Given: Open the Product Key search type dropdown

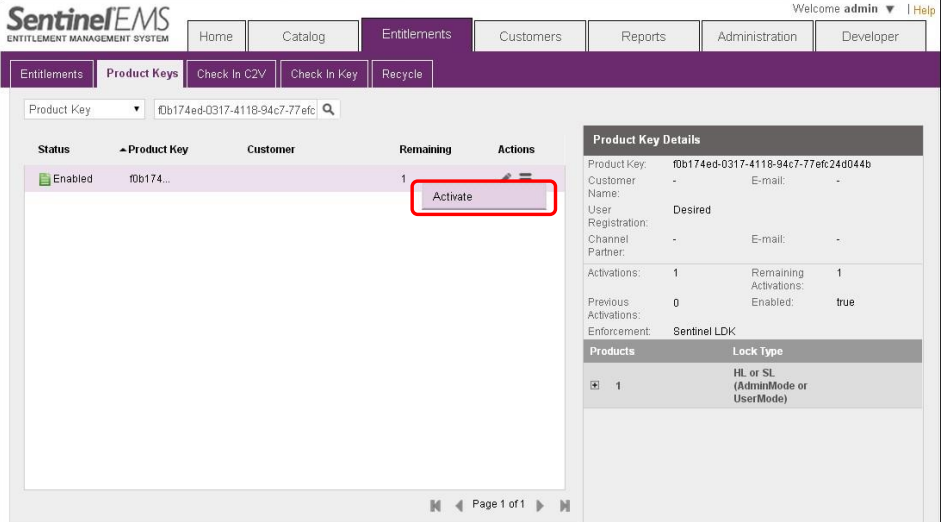Looking at the screenshot, I should click(x=85, y=110).
